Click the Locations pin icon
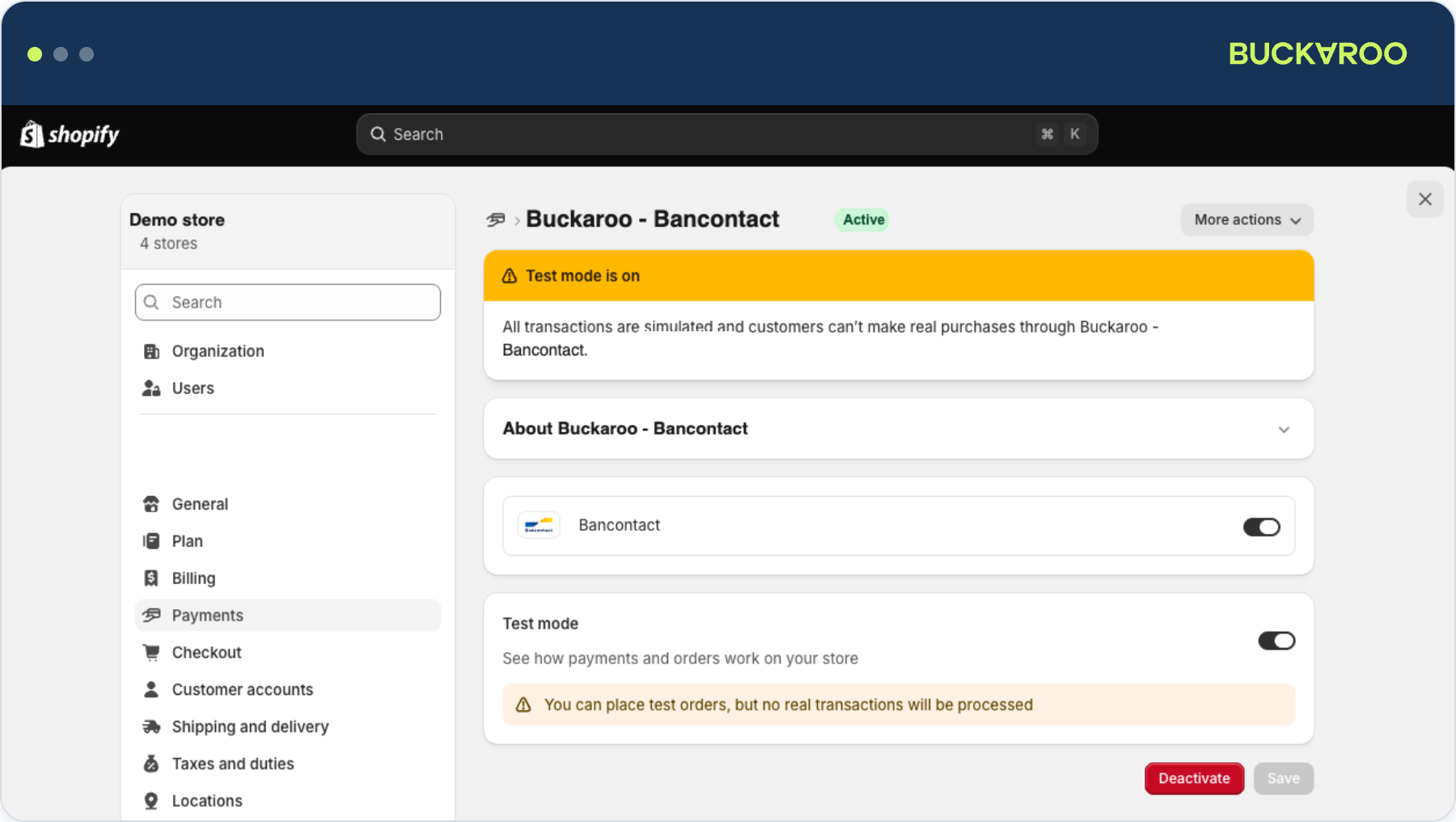Image resolution: width=1456 pixels, height=822 pixels. coord(151,801)
